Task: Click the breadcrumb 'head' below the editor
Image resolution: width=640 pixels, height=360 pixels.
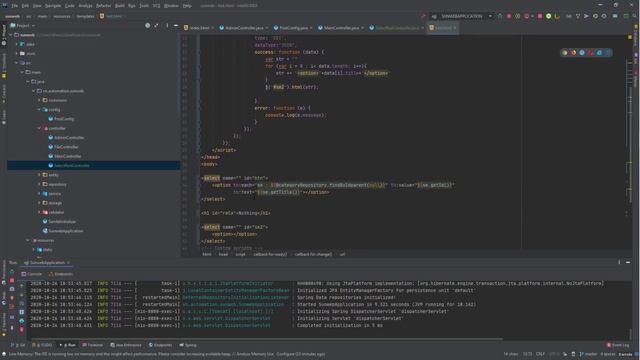Action: [x=223, y=254]
